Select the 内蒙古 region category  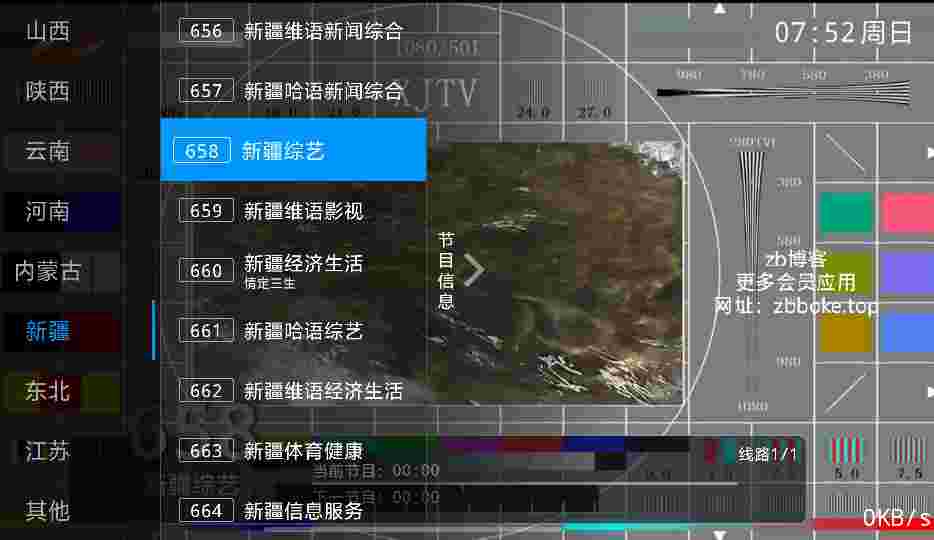coord(48,271)
